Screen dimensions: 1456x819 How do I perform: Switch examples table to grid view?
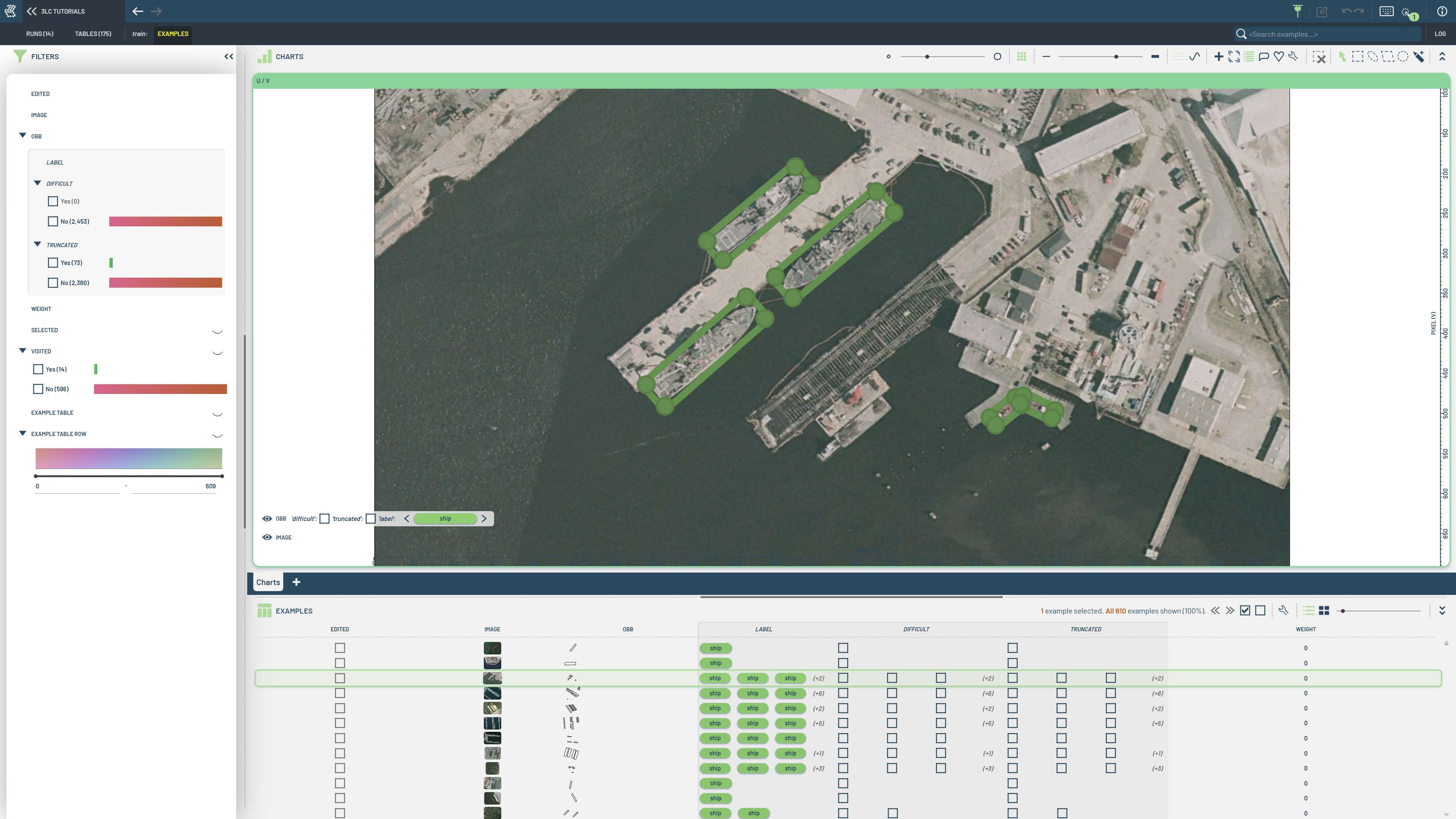(1324, 610)
